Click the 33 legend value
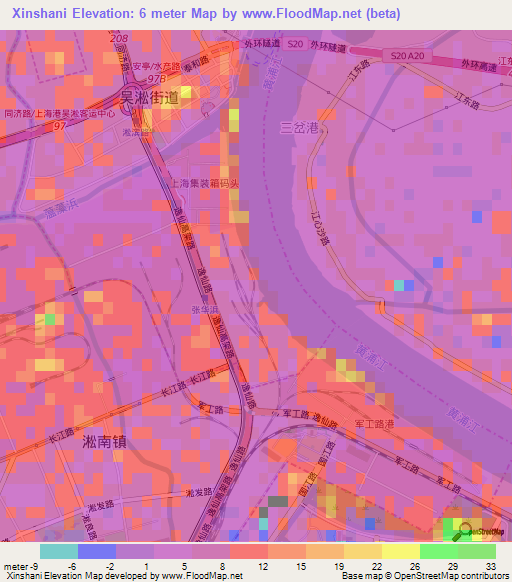 [x=491, y=567]
